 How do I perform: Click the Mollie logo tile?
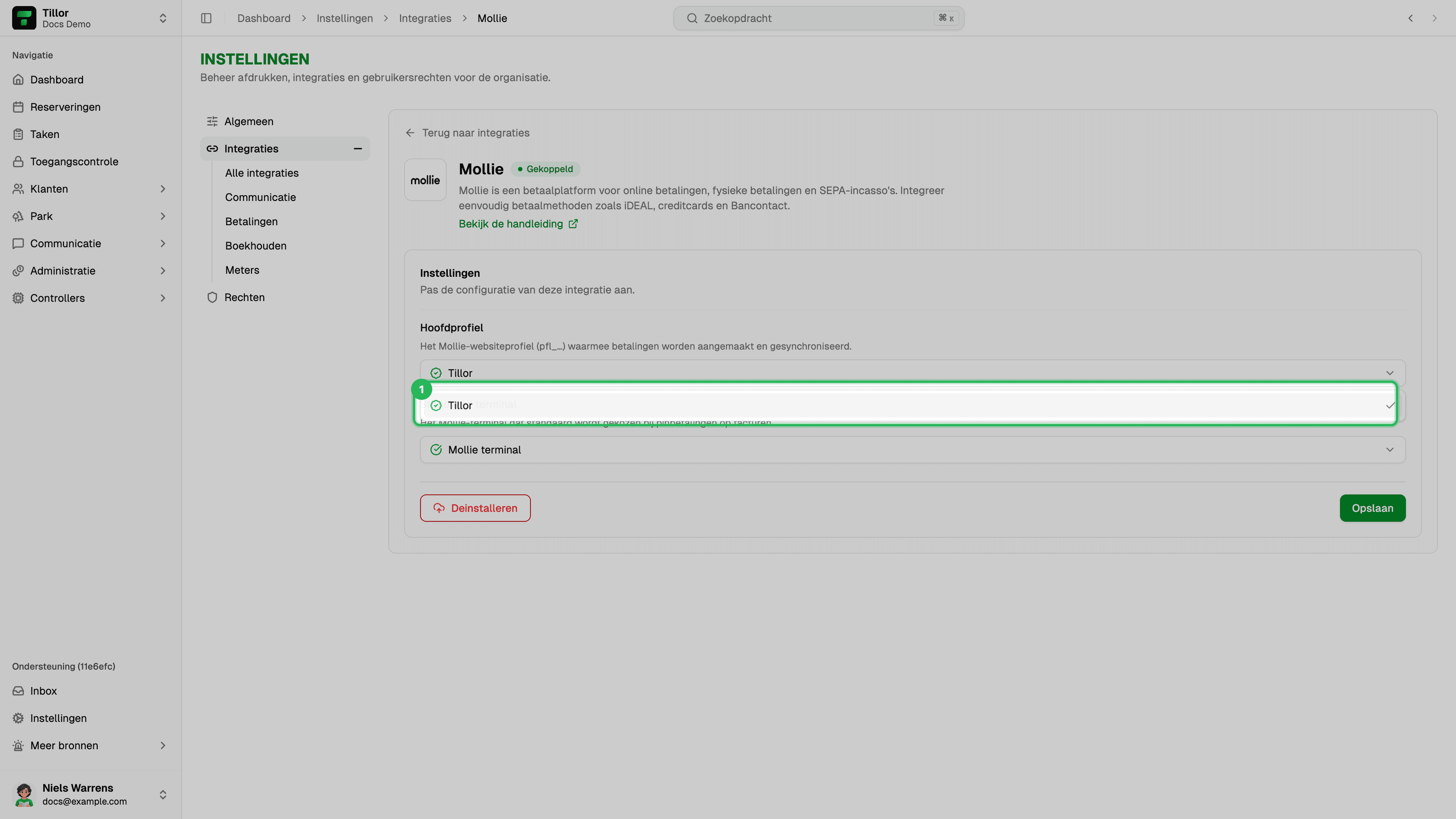(x=425, y=180)
